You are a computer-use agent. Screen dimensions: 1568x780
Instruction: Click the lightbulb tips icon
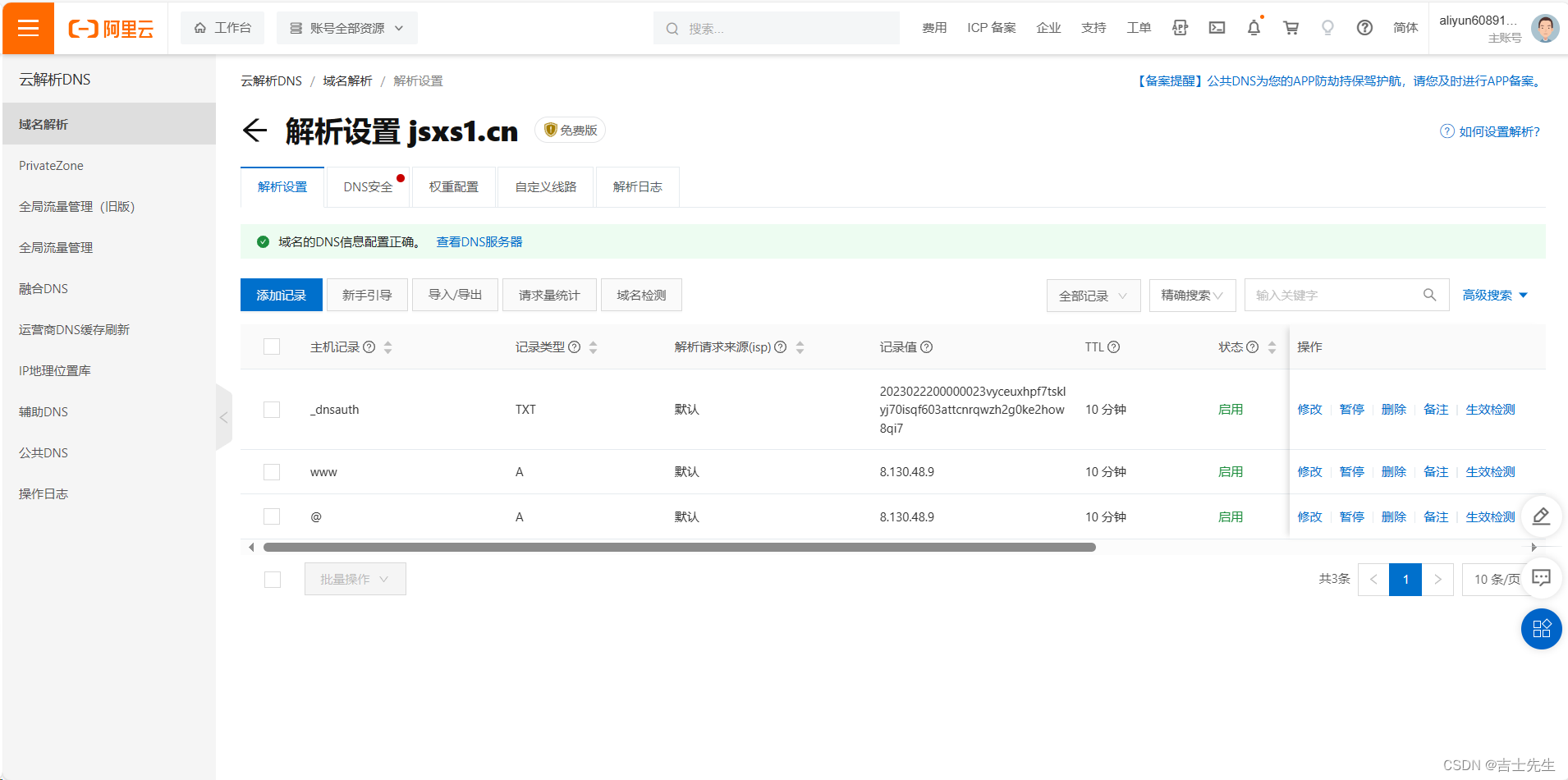pos(1327,28)
